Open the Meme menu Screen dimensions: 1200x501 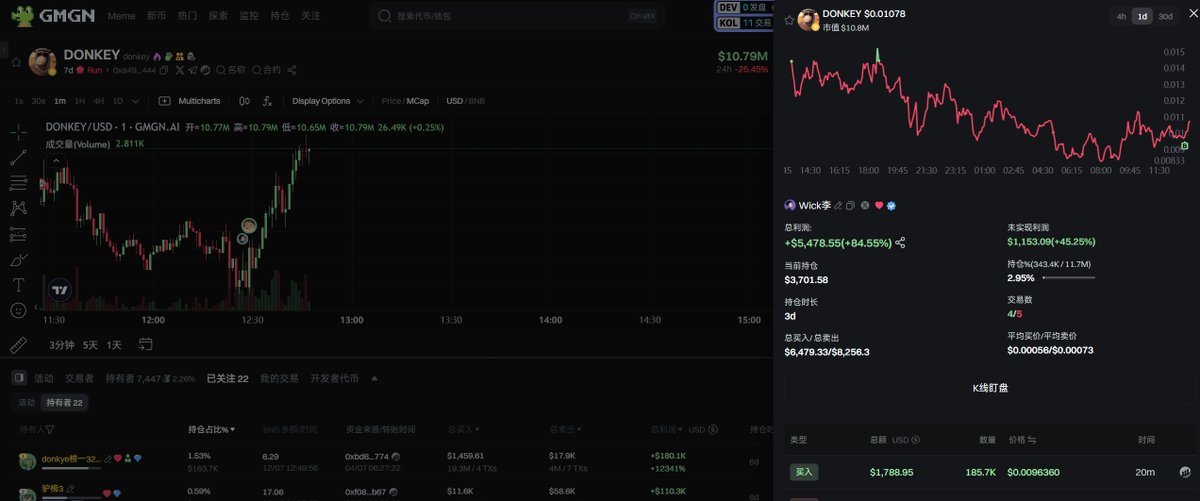click(121, 16)
